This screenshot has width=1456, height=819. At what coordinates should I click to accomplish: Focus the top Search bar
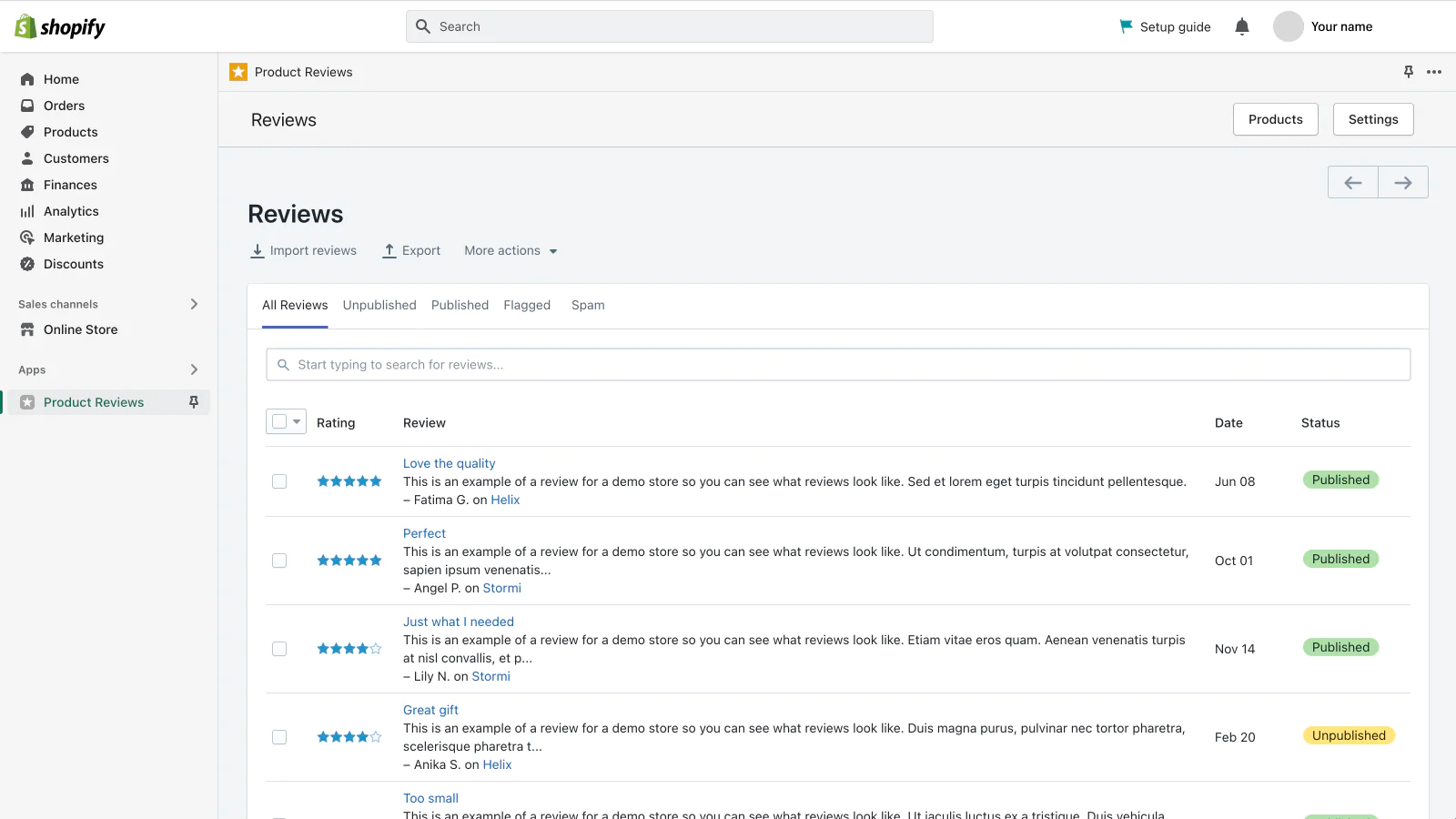coord(670,26)
